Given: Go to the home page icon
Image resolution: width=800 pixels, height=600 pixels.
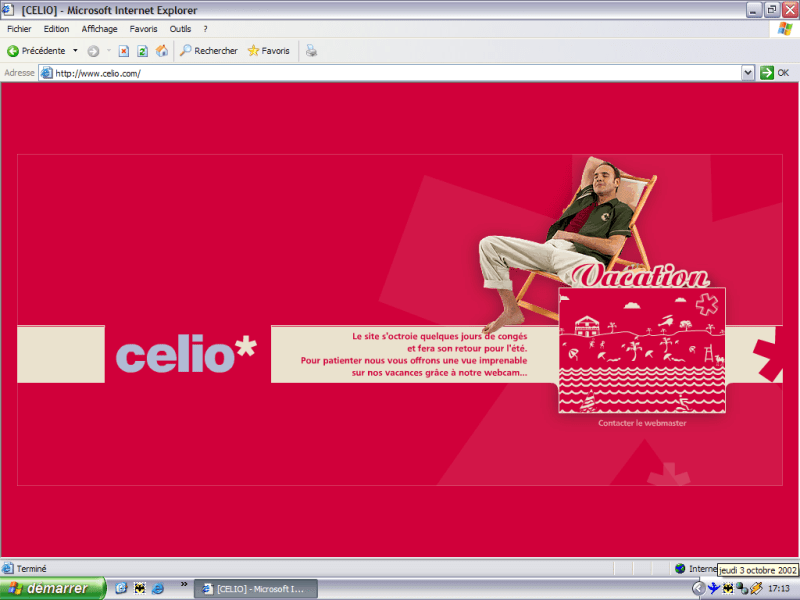Looking at the screenshot, I should pos(162,51).
